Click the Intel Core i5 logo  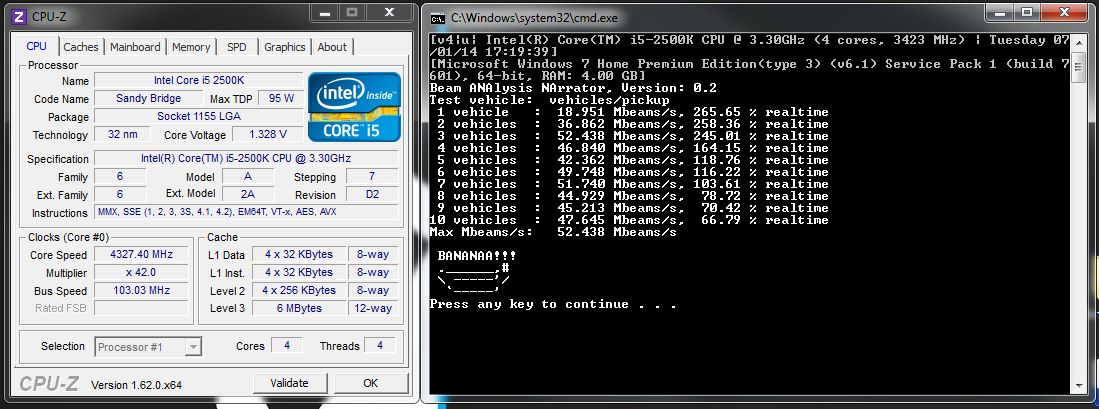point(354,106)
